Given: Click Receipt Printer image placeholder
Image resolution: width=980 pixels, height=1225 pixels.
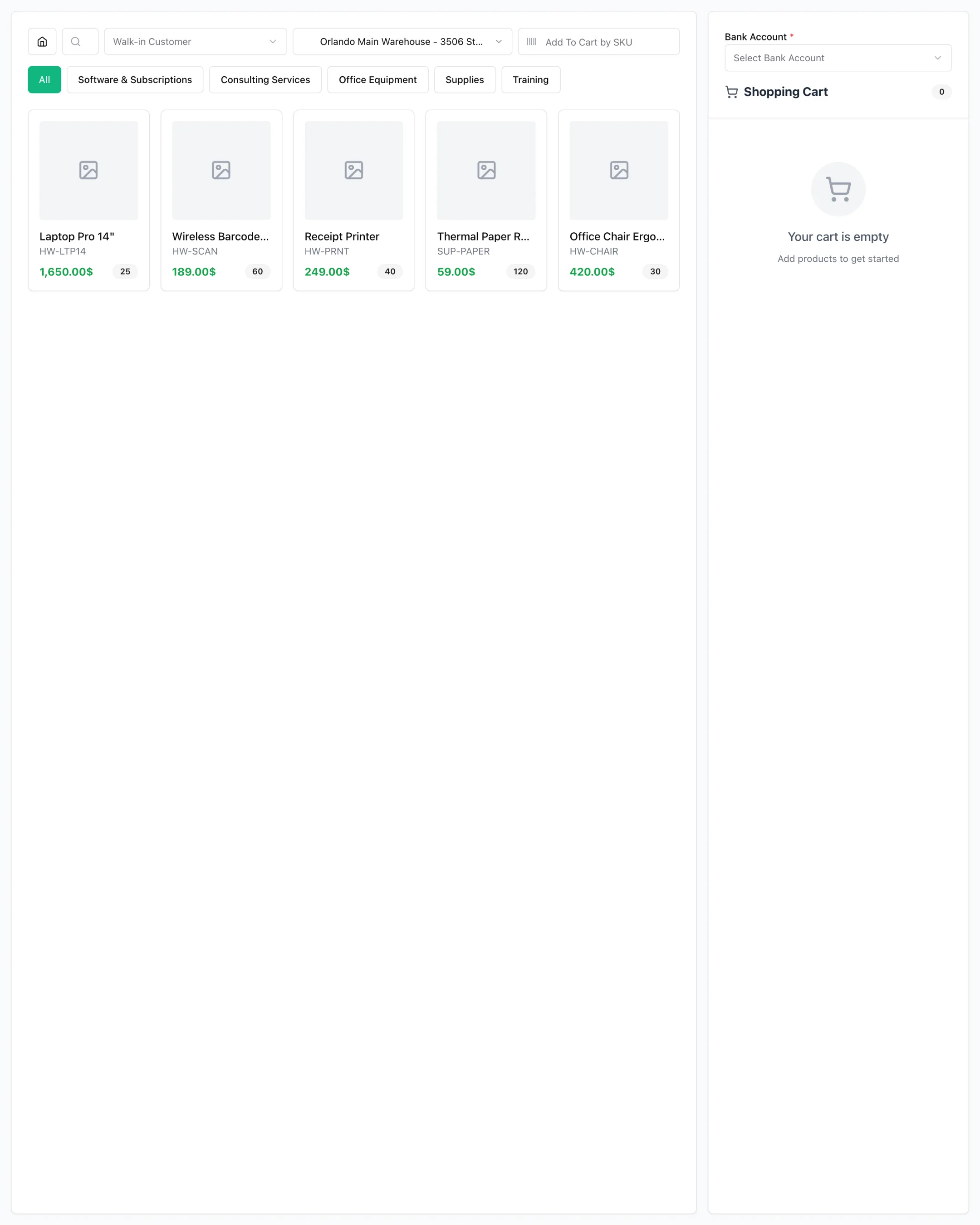Looking at the screenshot, I should (353, 170).
